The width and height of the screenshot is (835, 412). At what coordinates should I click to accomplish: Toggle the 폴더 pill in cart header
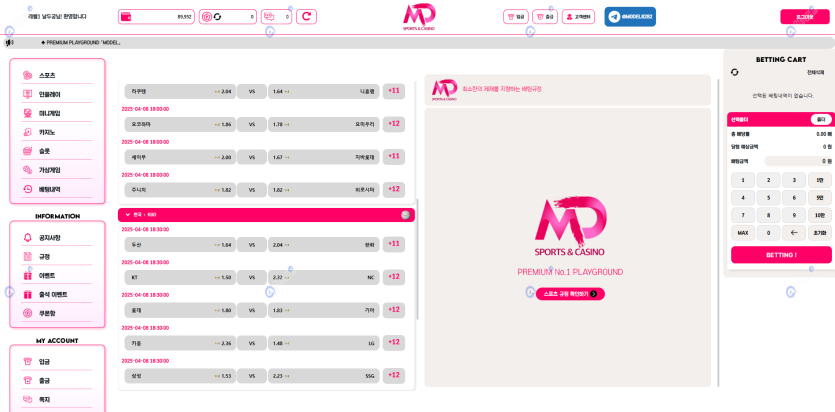pos(821,120)
